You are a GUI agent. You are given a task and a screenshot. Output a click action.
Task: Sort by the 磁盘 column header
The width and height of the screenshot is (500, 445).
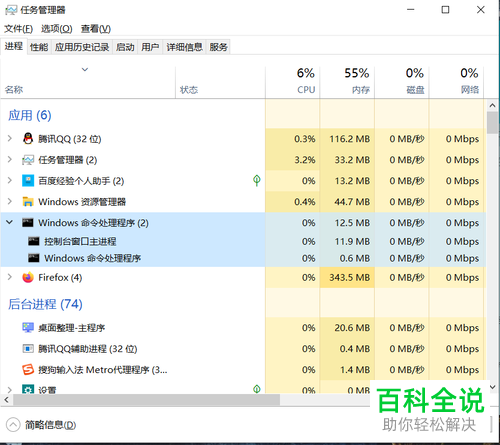(x=402, y=82)
